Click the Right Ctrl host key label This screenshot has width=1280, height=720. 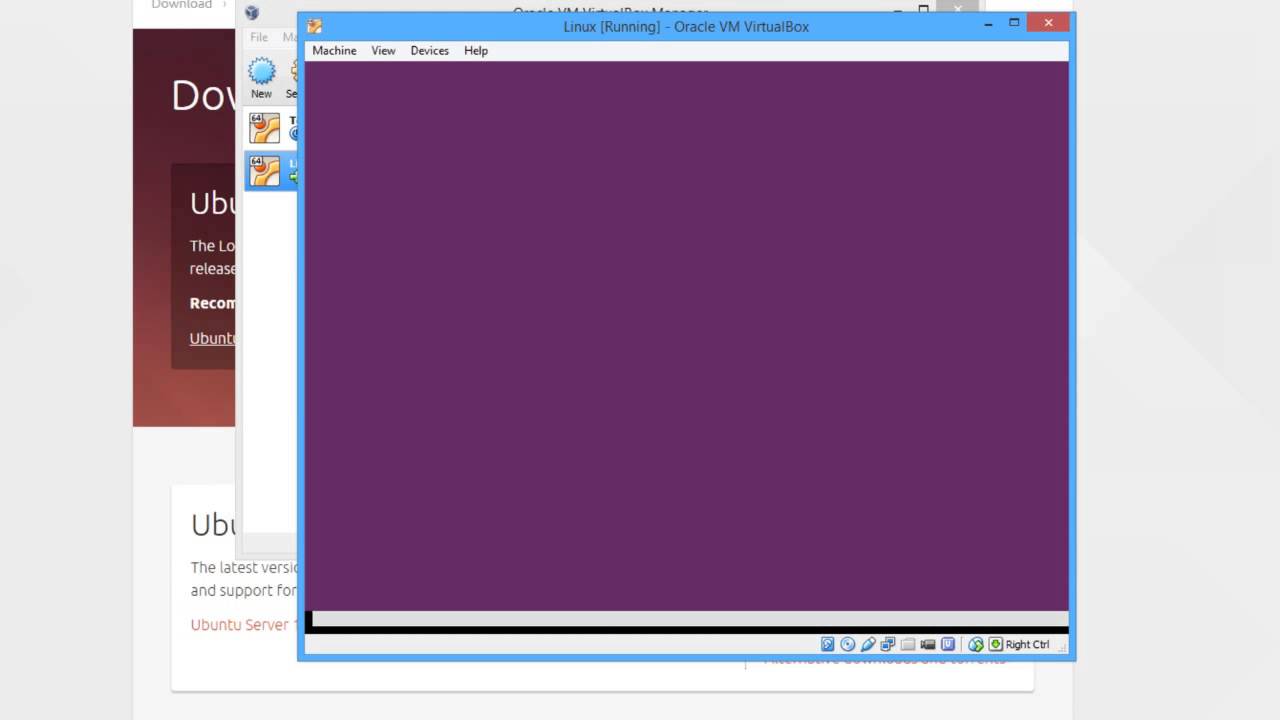(1028, 645)
